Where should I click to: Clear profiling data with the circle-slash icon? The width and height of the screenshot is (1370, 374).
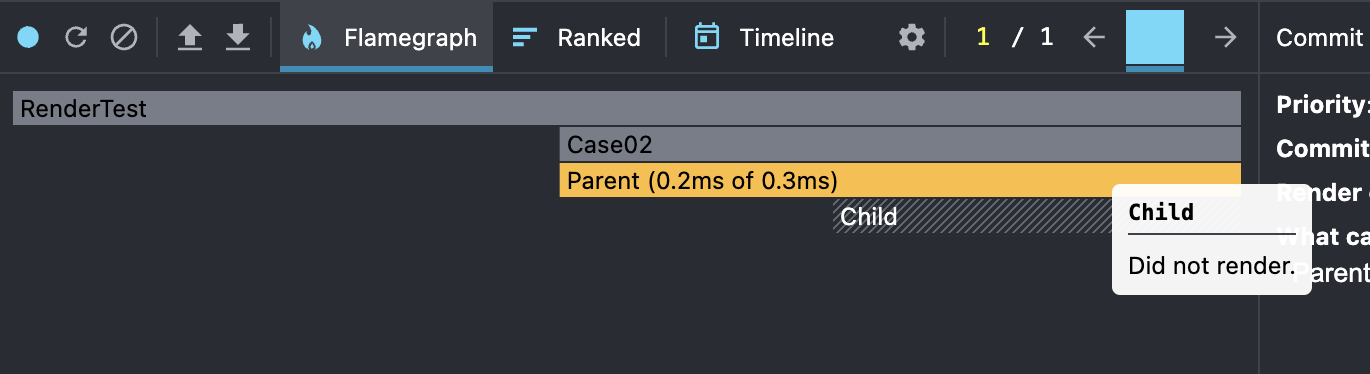(x=123, y=38)
